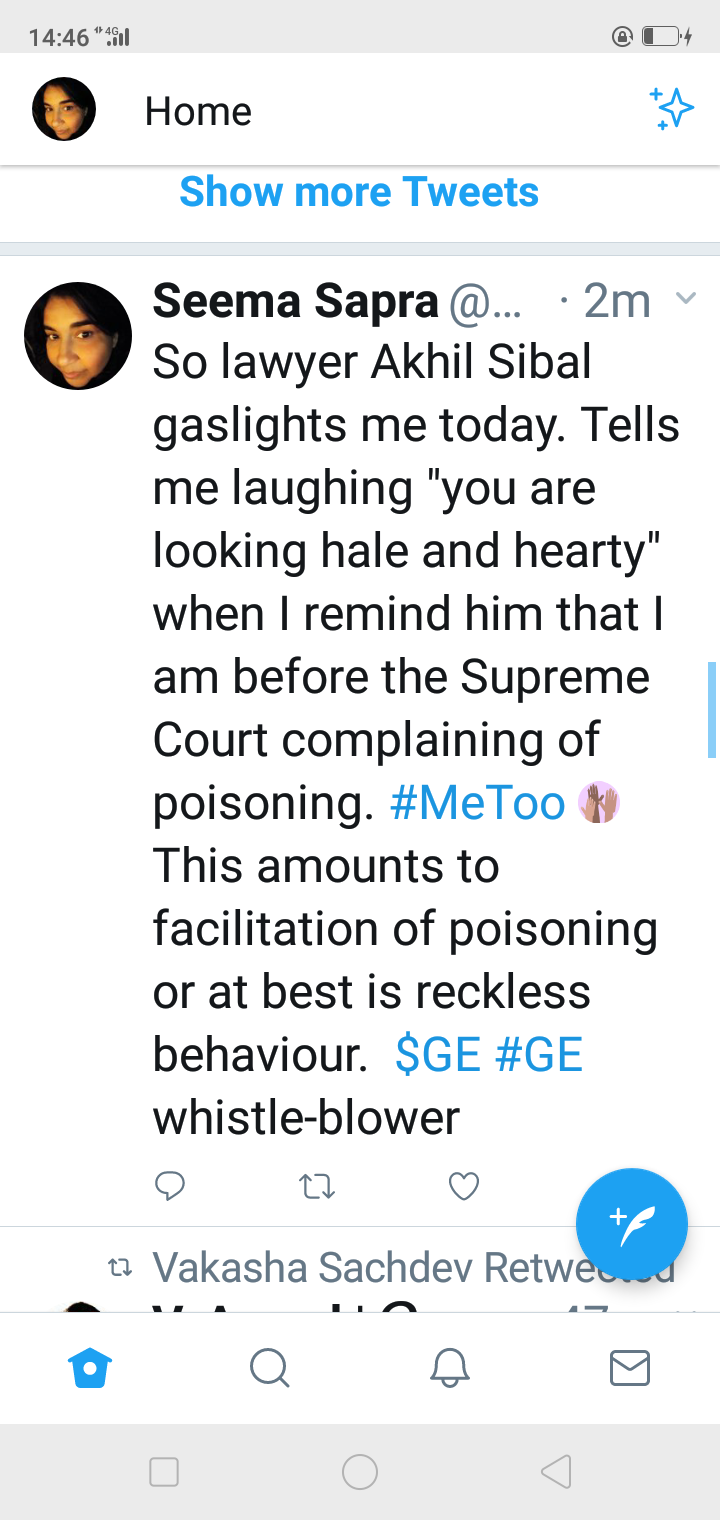Open the Notifications bell tab

click(x=450, y=1367)
